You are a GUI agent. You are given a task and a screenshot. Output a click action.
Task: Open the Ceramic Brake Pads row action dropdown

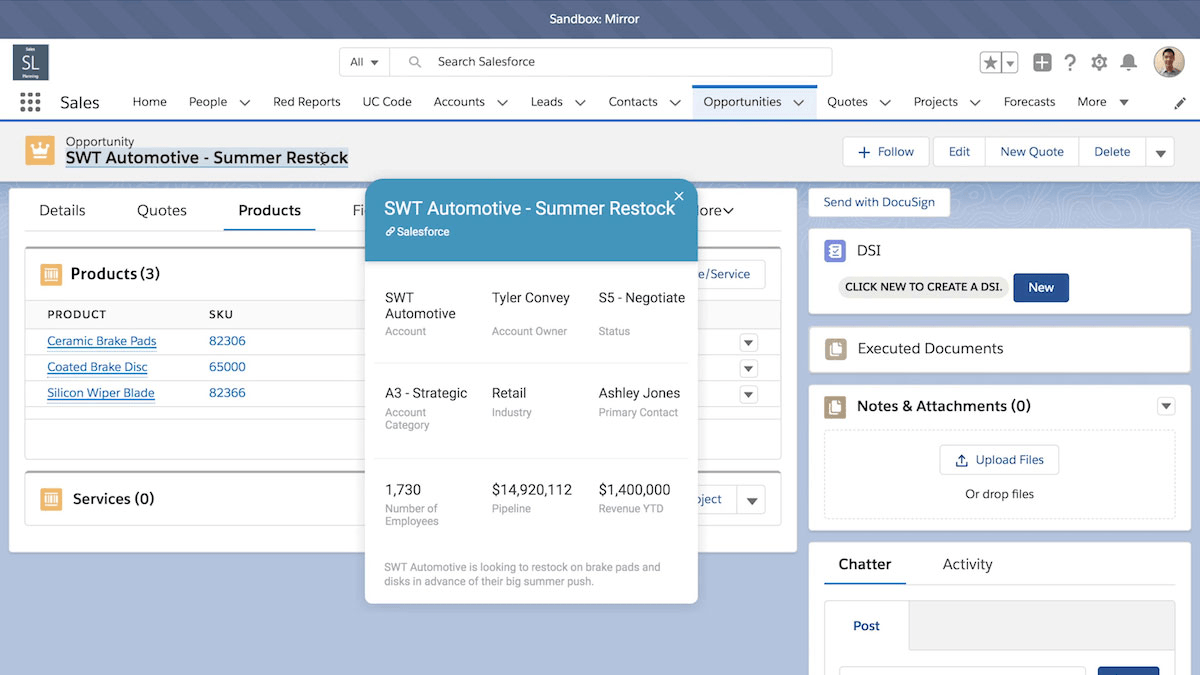[x=748, y=342]
